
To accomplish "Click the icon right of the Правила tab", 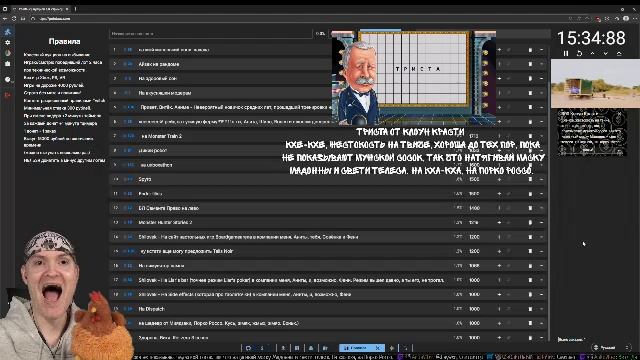I will click(x=392, y=348).
